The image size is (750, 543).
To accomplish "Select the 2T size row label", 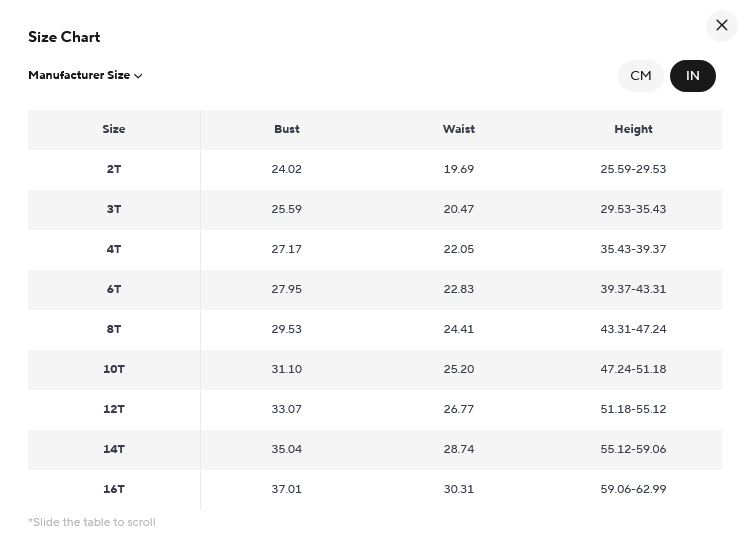I will click(x=114, y=169).
